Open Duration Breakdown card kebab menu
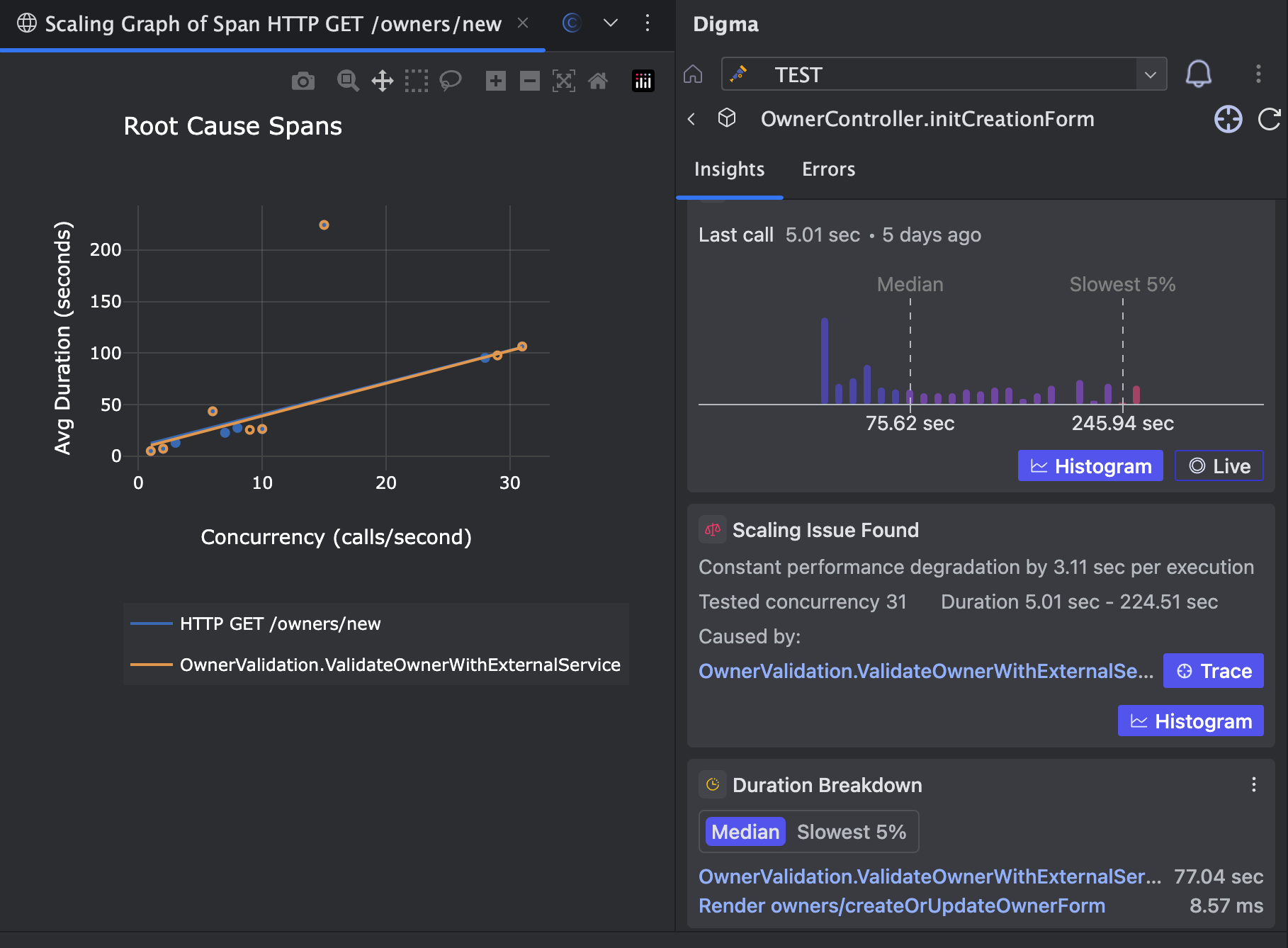This screenshot has width=1288, height=948. tap(1254, 784)
